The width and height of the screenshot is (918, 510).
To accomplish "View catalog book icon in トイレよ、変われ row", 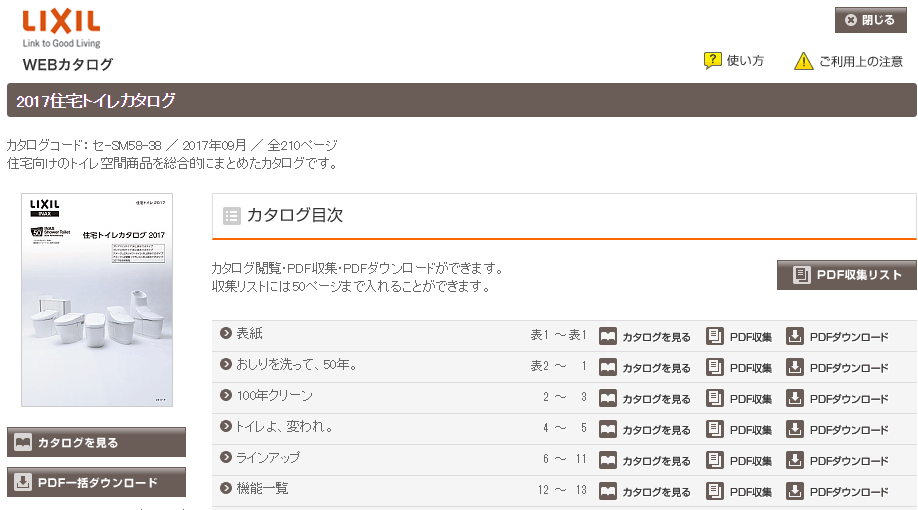I will coord(608,429).
